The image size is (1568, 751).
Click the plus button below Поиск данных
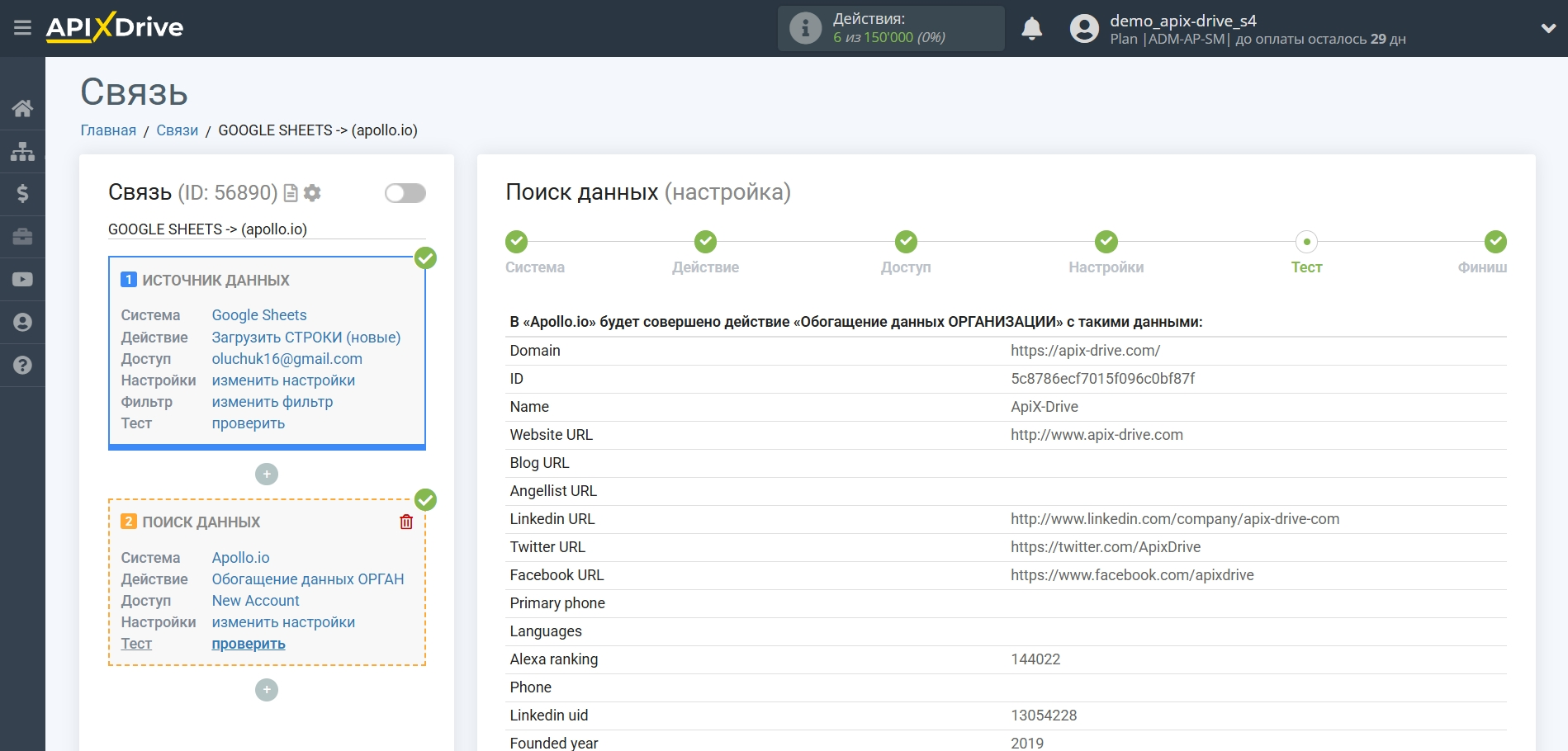[266, 689]
